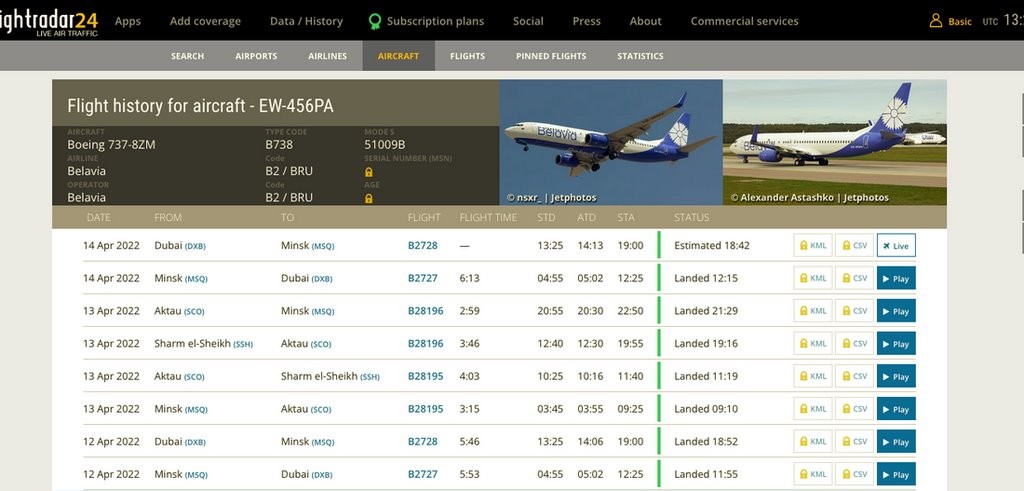
Task: Open the DXB airport link in first row
Action: coord(195,246)
